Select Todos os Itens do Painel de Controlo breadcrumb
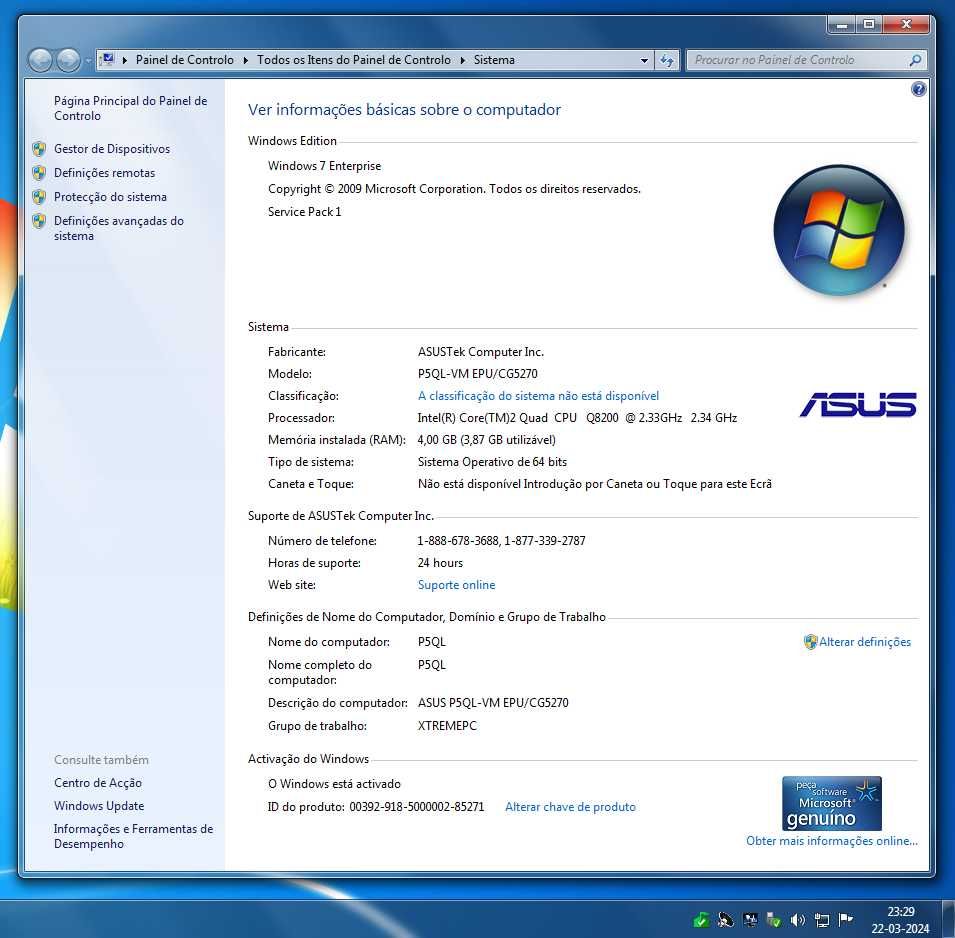Viewport: 955px width, 938px height. tap(354, 60)
